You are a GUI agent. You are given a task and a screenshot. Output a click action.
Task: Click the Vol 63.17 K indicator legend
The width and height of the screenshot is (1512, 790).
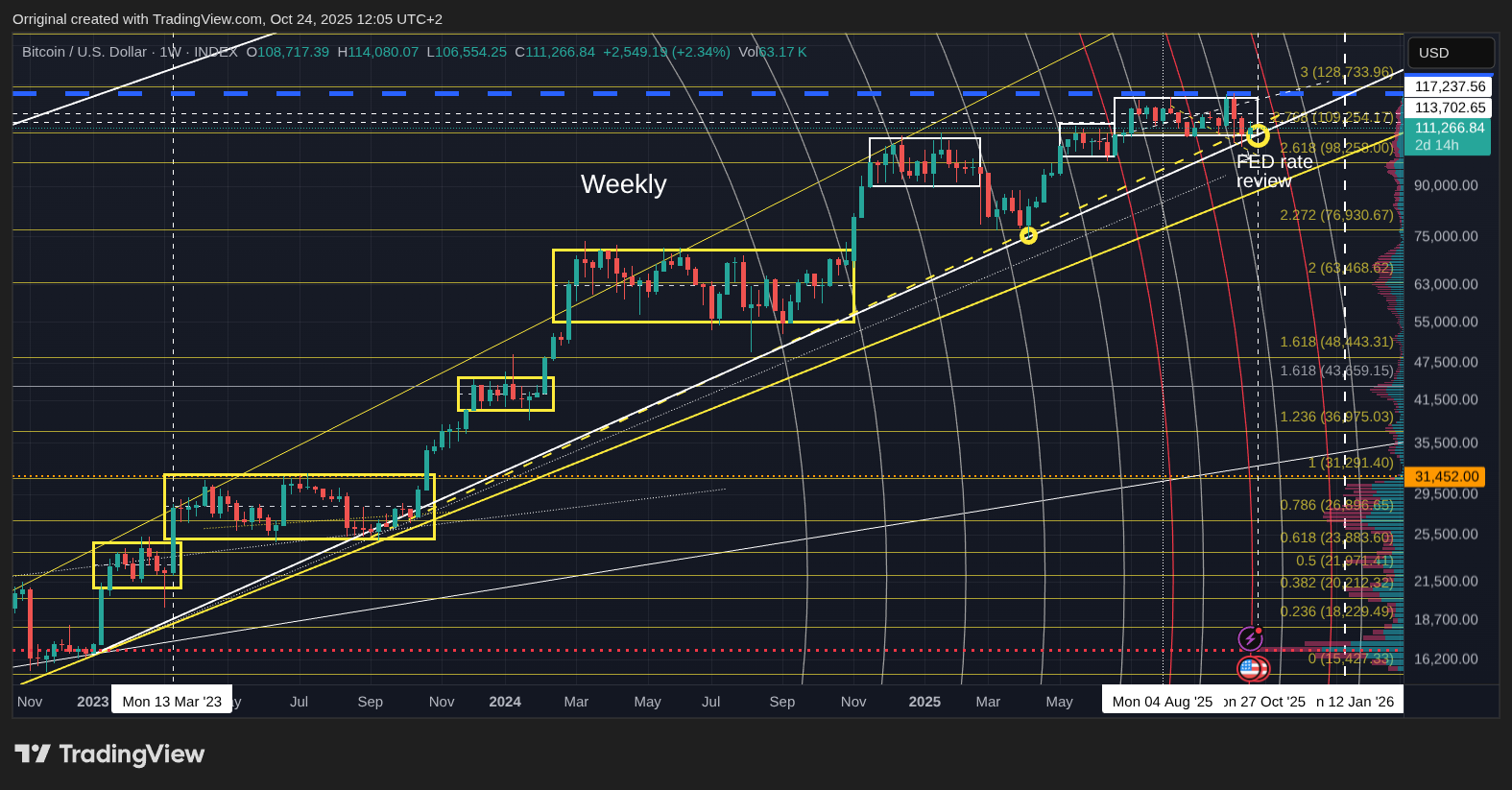coord(773,52)
